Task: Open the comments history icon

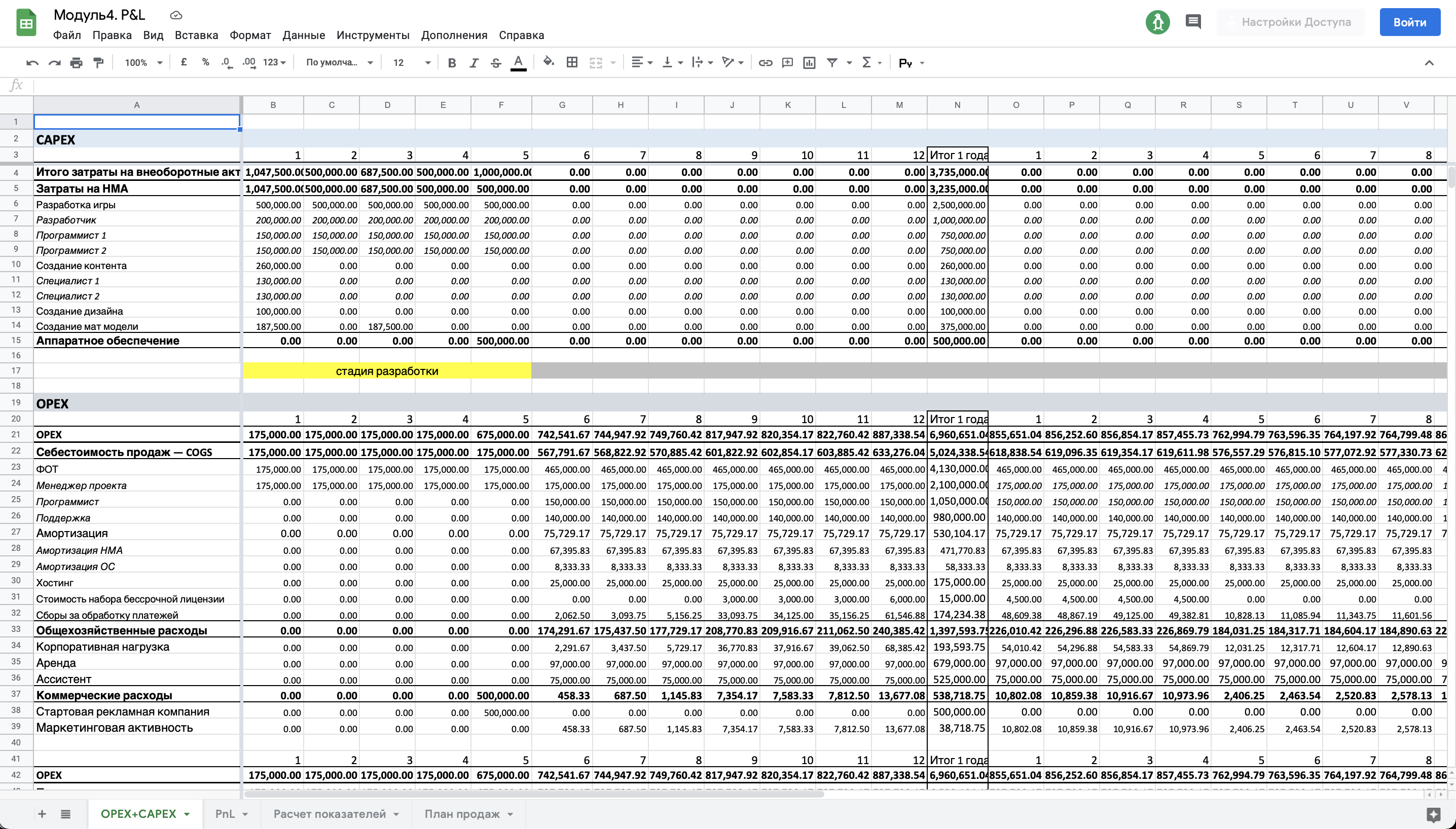Action: pyautogui.click(x=1193, y=22)
